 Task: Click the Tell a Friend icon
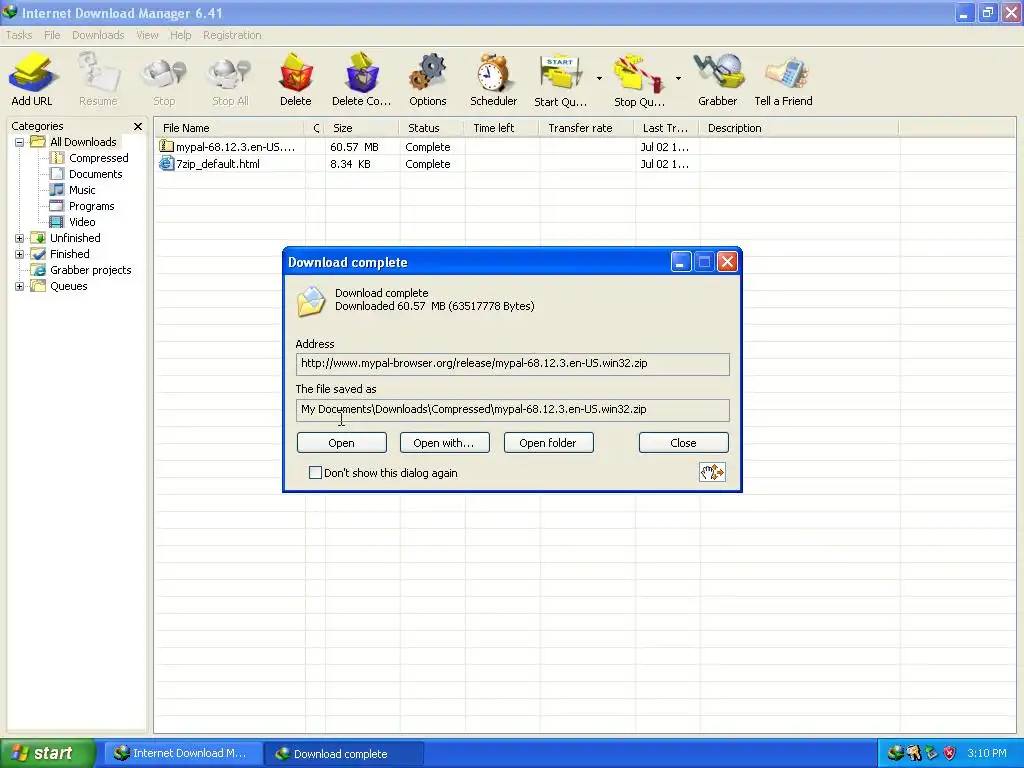[x=786, y=72]
